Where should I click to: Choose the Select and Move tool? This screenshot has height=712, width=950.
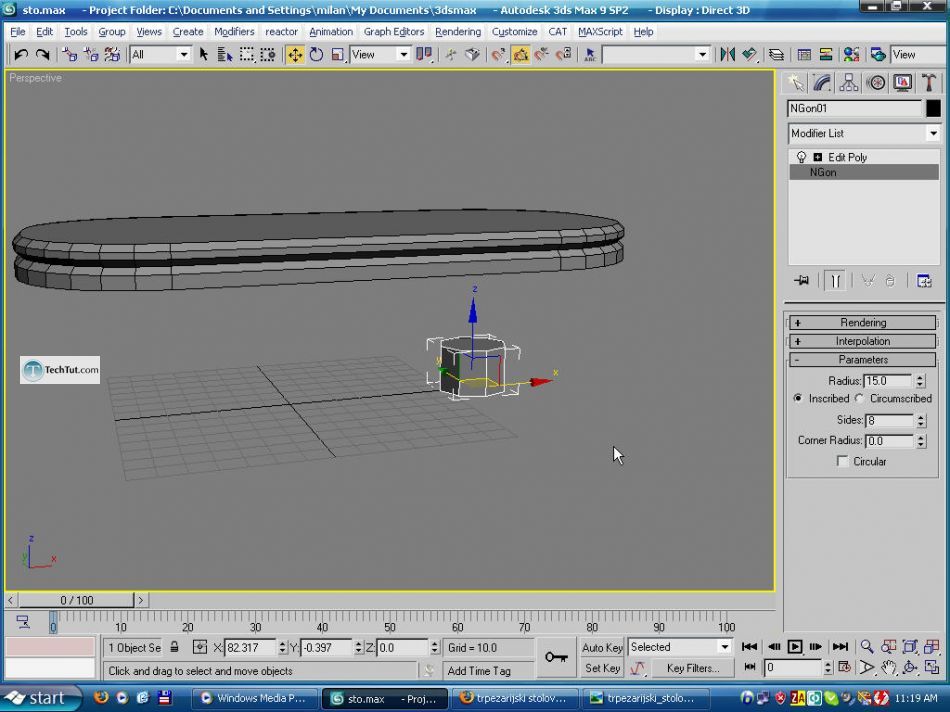click(295, 55)
